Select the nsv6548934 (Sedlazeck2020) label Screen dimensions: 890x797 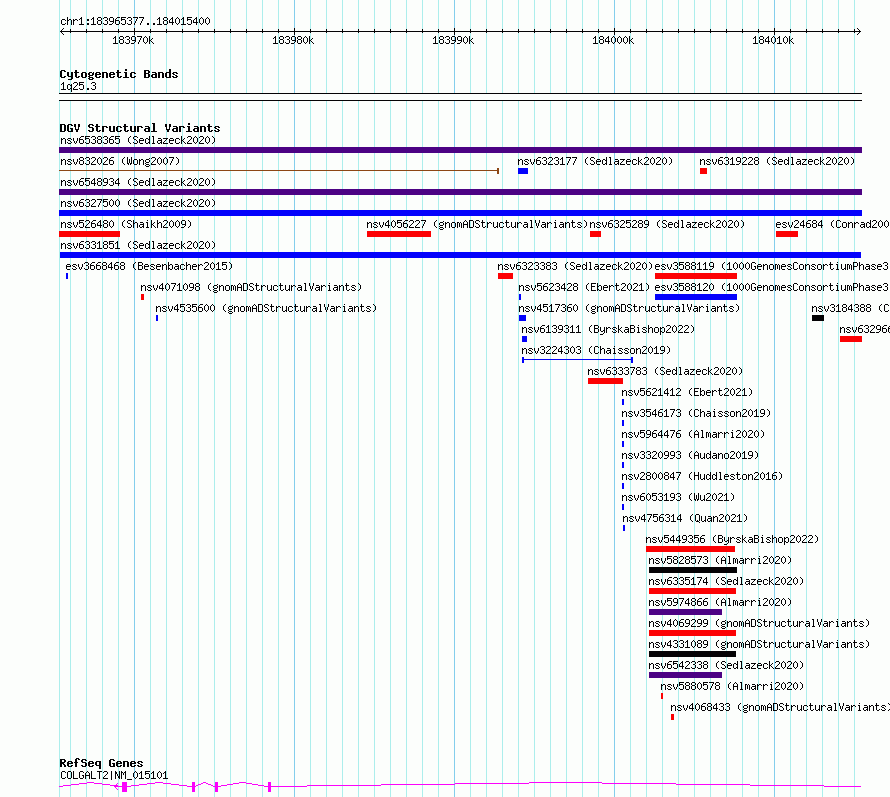[x=138, y=182]
